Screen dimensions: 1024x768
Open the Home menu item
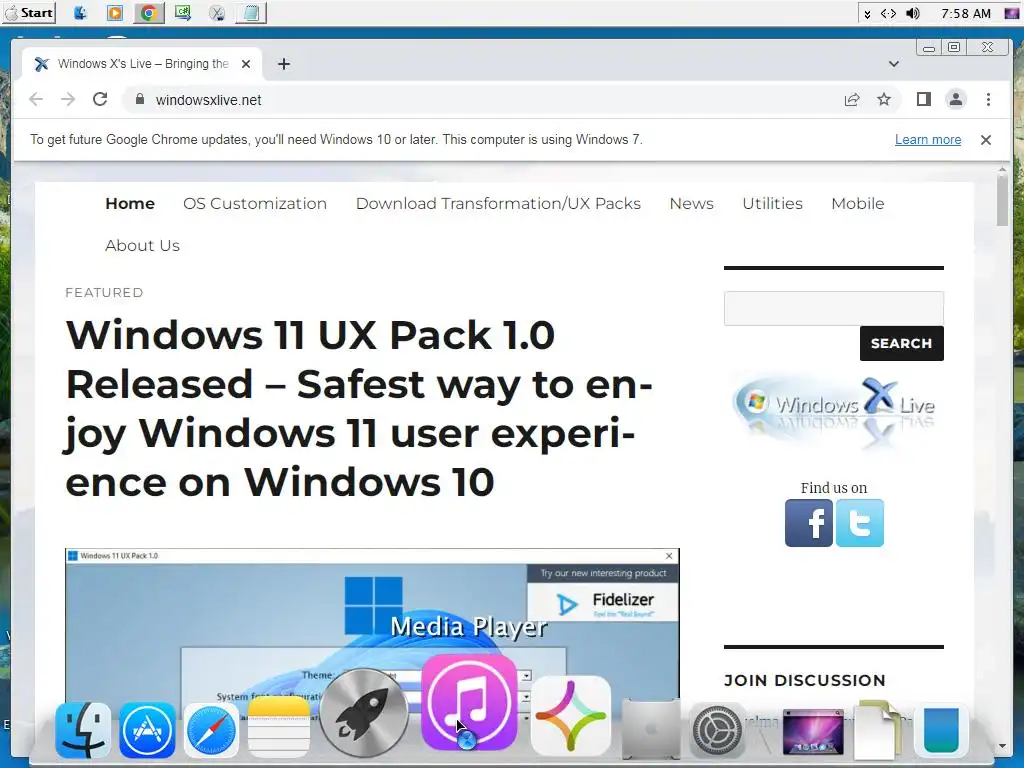[130, 204]
